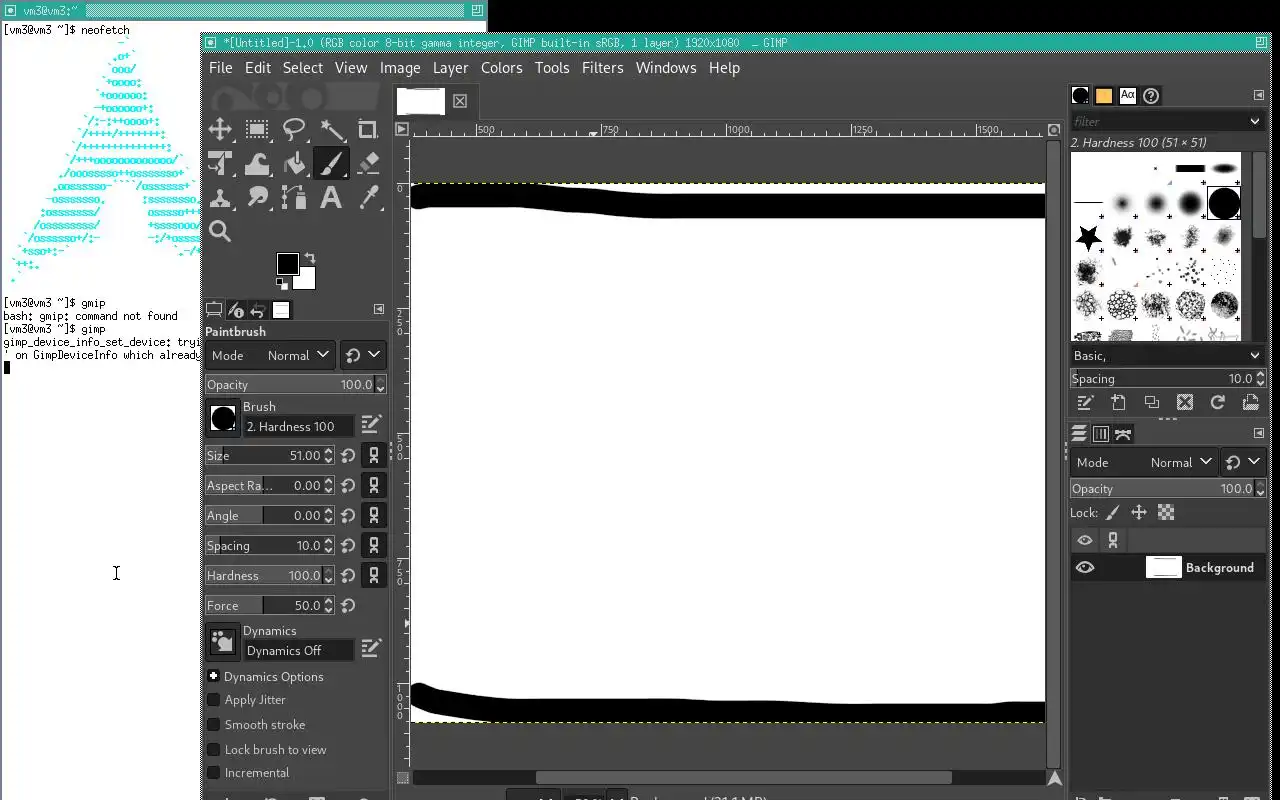Reset Angle to default value
The height and width of the screenshot is (800, 1280).
348,515
